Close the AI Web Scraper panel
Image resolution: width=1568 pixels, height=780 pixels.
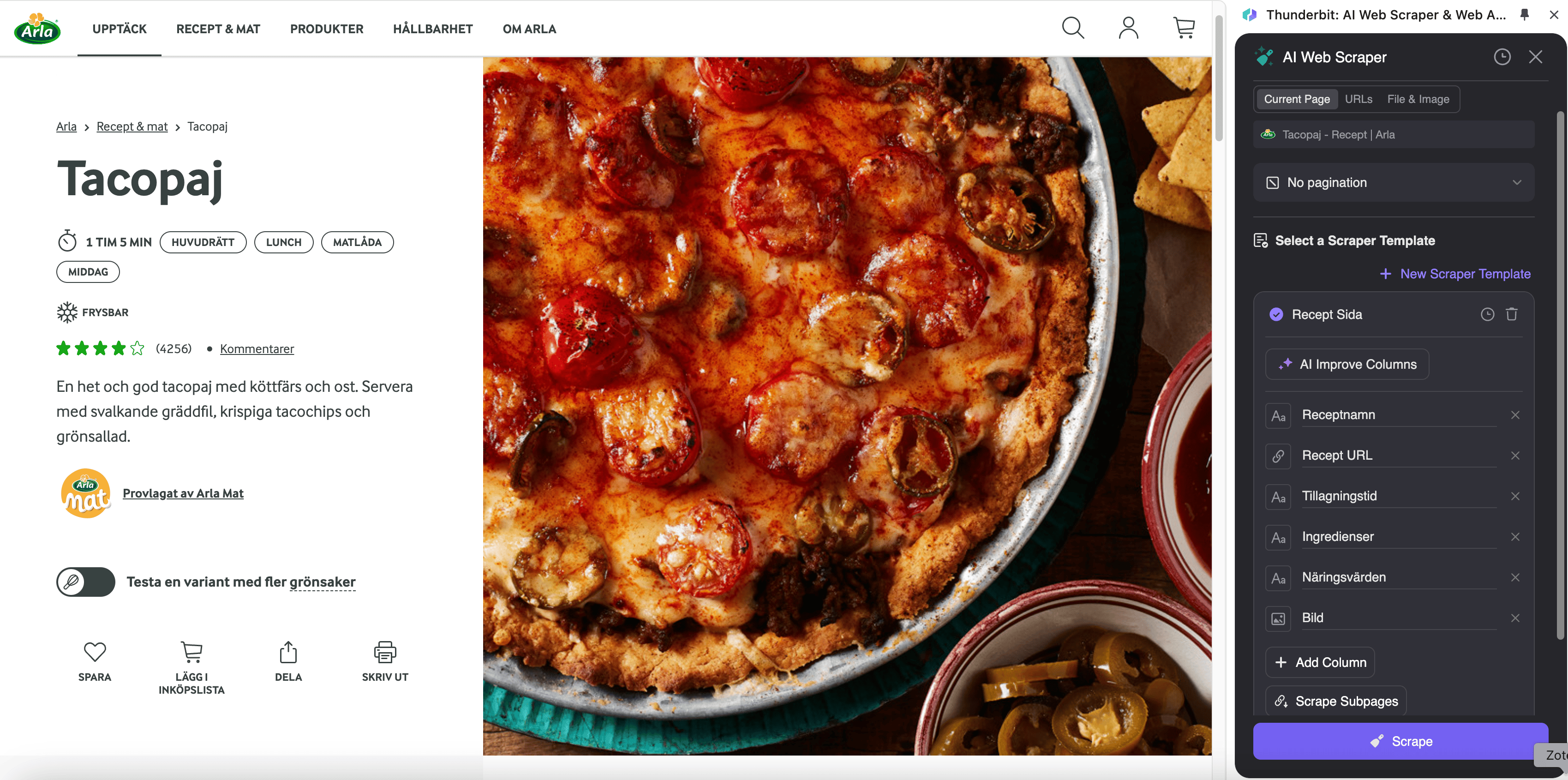1535,57
